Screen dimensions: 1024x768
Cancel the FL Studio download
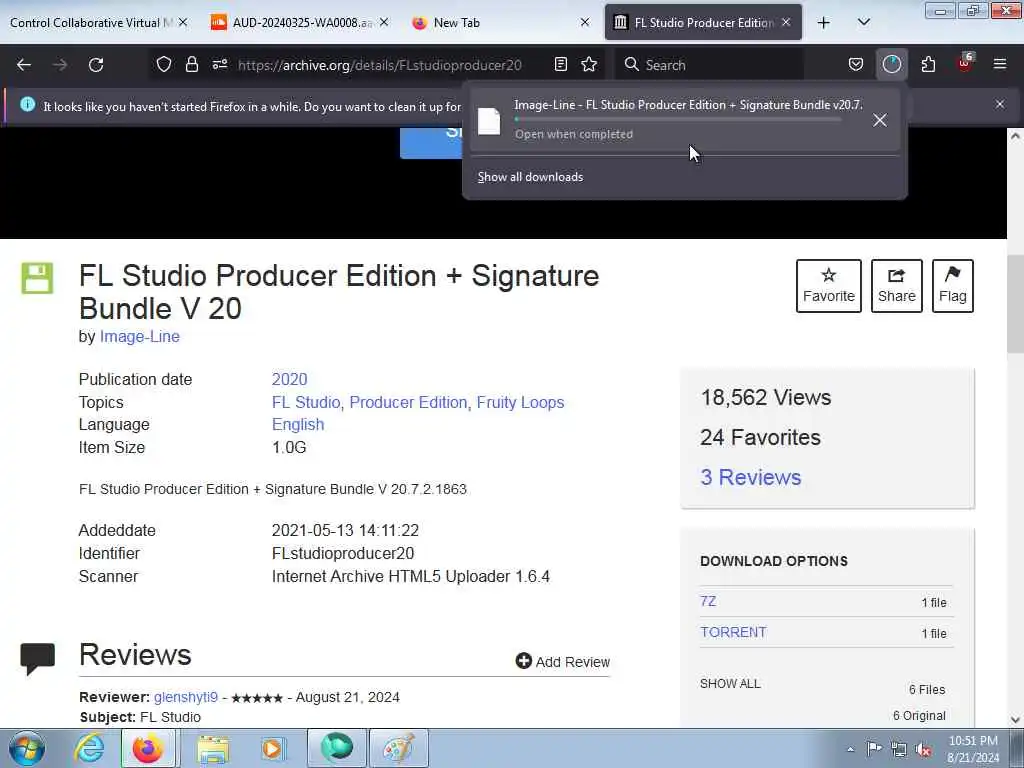pos(880,120)
